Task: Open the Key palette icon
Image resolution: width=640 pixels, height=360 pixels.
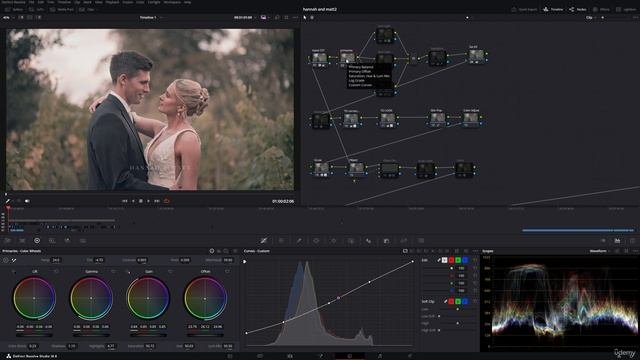Action: click(x=386, y=241)
